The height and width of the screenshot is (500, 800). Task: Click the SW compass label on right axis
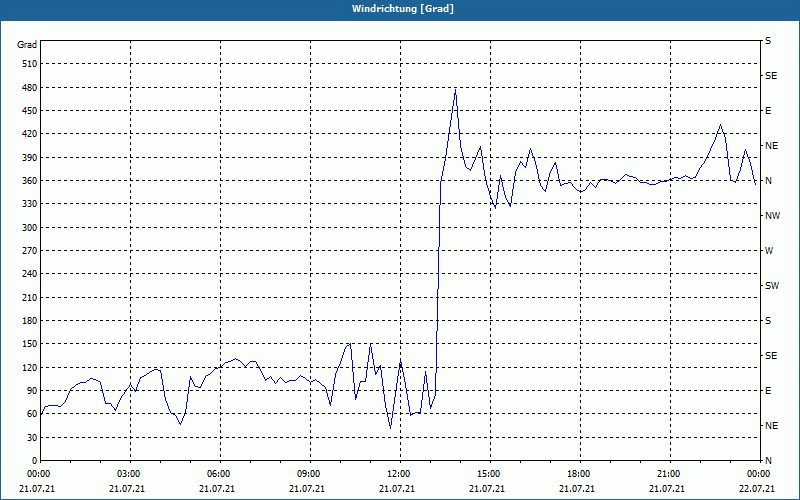pos(772,286)
